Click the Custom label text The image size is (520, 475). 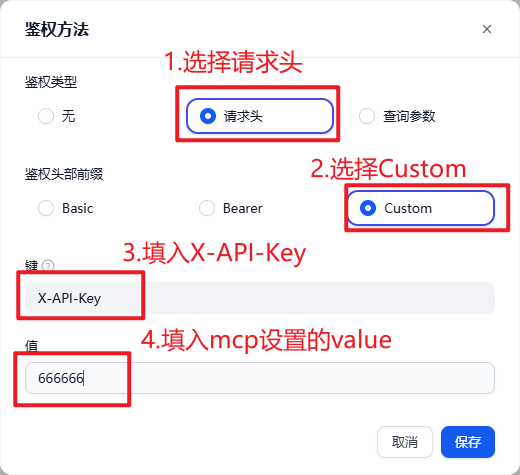(408, 208)
